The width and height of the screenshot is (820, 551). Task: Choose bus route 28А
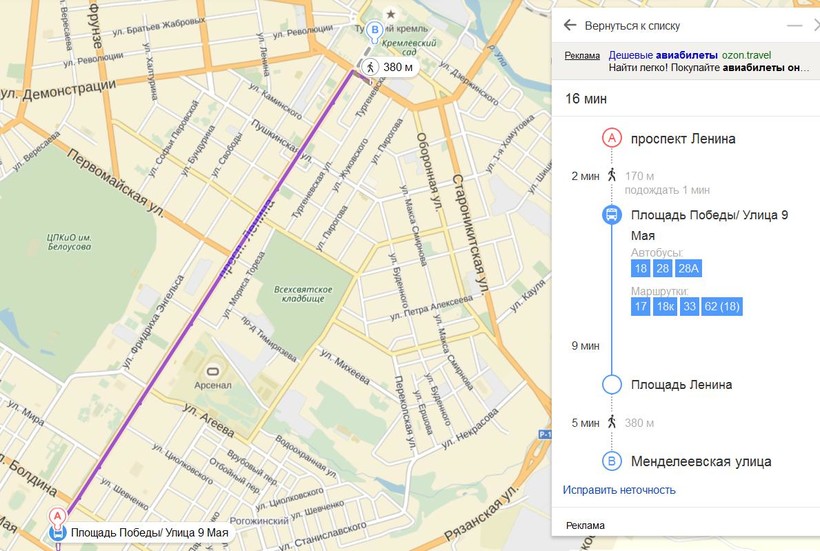click(688, 269)
